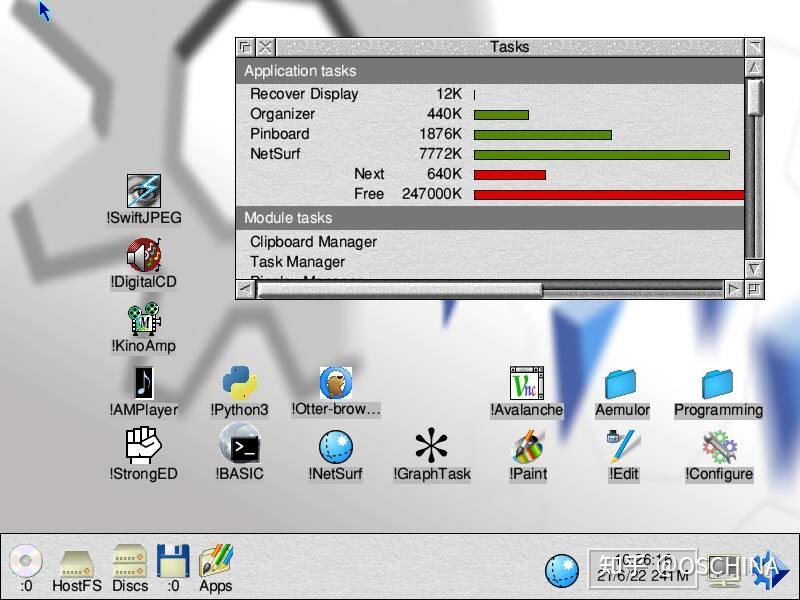
Task: Open !GraphTask
Action: click(x=432, y=448)
